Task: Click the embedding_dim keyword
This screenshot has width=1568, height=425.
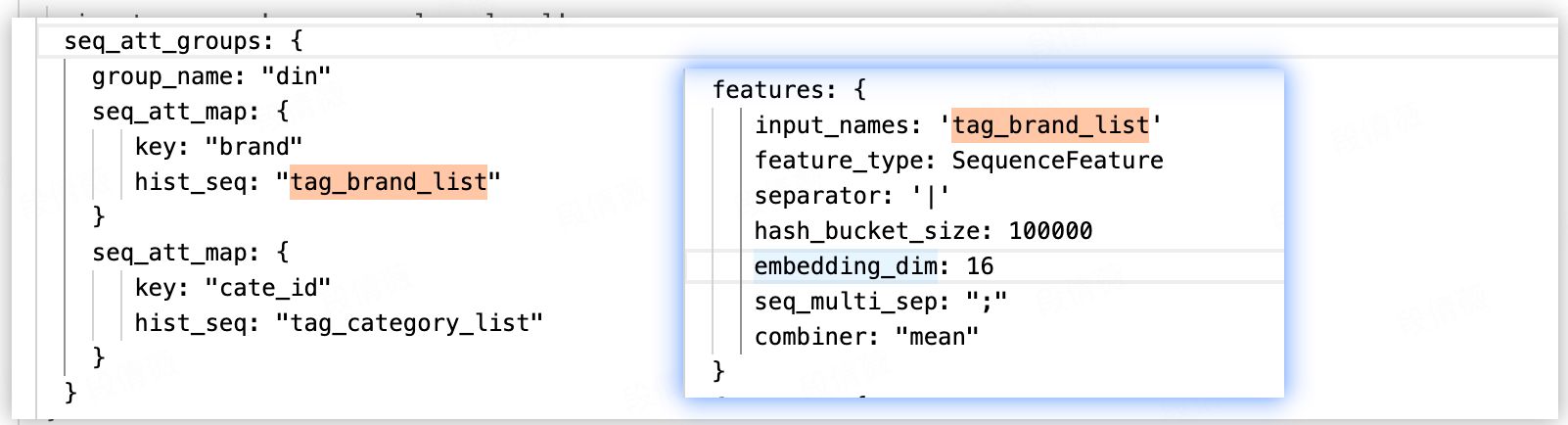Action: (x=846, y=266)
